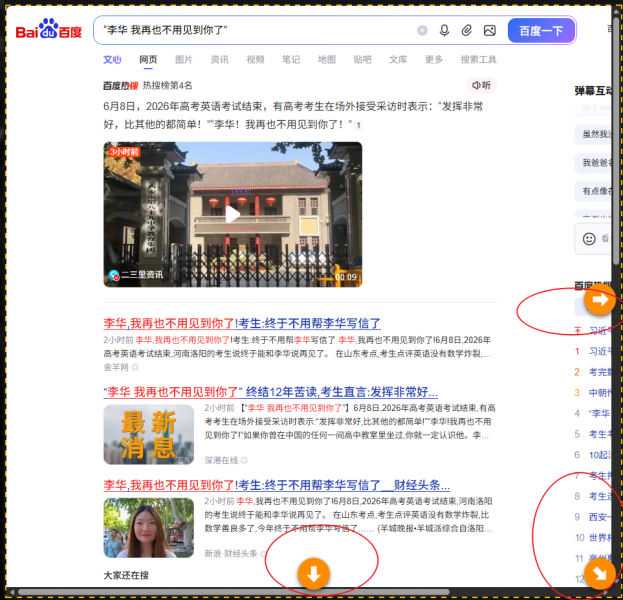Screen dimensions: 623x600
Task: Open the hot search item ranked 3 starting 中朝
Action: tap(593, 393)
